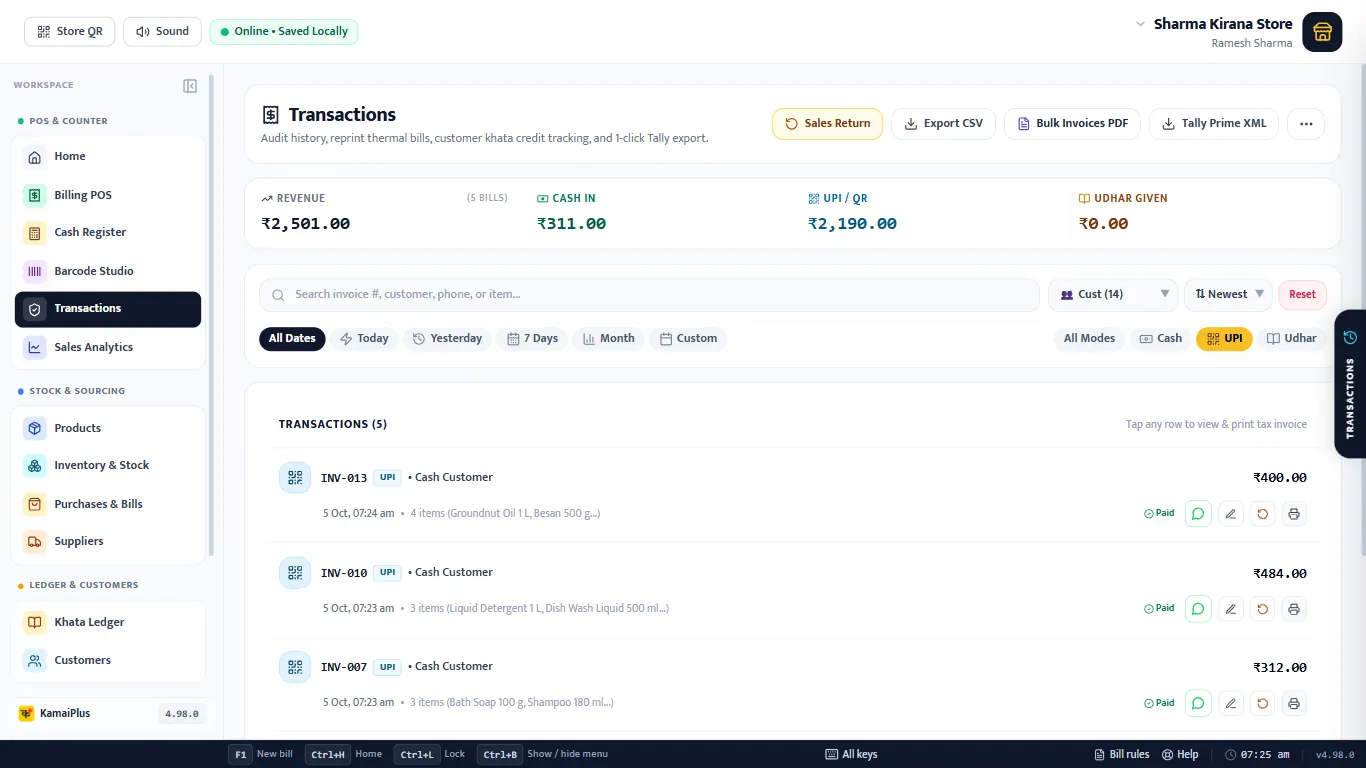
Task: Filter payment mode to Cash
Action: (1161, 339)
